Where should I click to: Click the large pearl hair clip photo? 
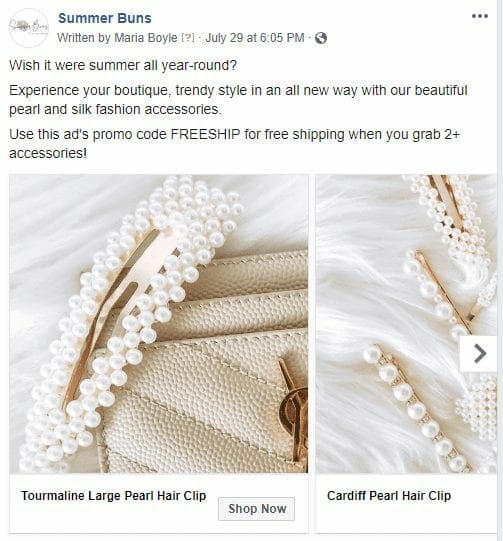pos(159,324)
